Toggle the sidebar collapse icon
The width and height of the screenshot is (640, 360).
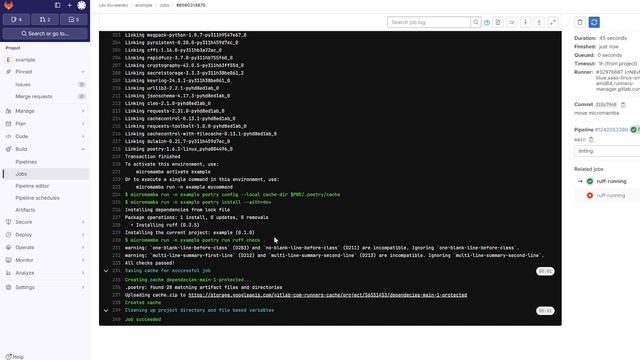click(x=58, y=5)
